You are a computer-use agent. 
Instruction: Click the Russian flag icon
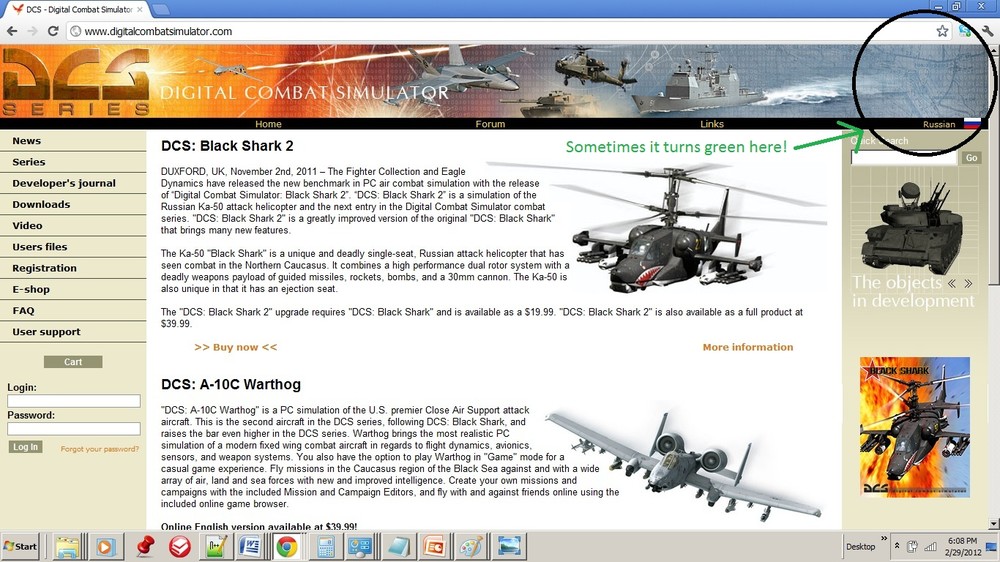pos(972,124)
